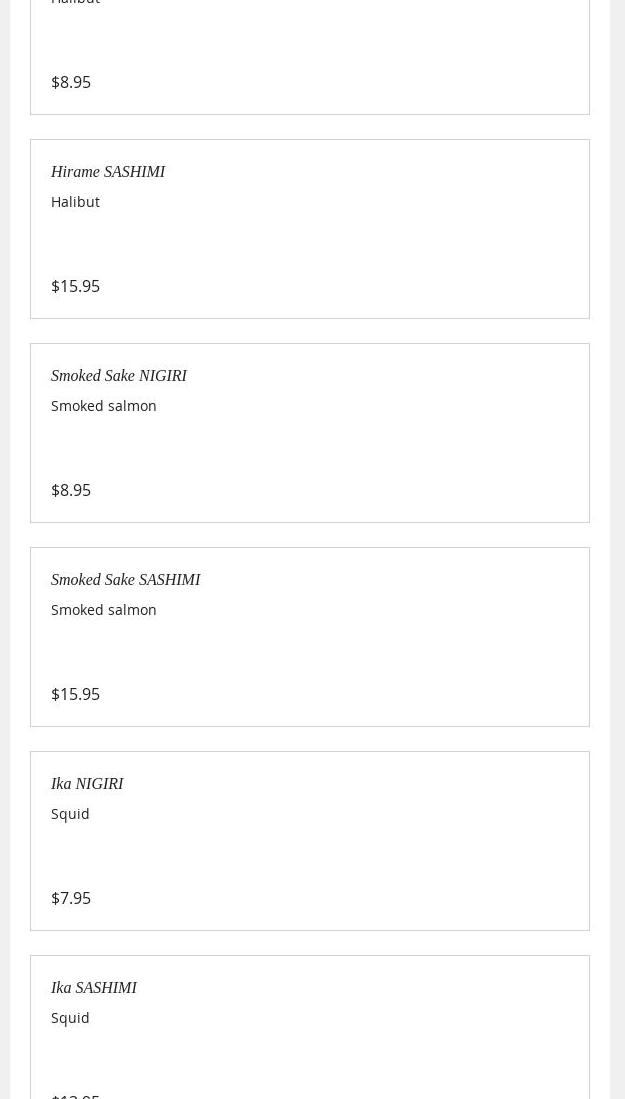The height and width of the screenshot is (1099, 625).
Task: Click the Ika NIGIRI item title
Action: [x=87, y=784]
